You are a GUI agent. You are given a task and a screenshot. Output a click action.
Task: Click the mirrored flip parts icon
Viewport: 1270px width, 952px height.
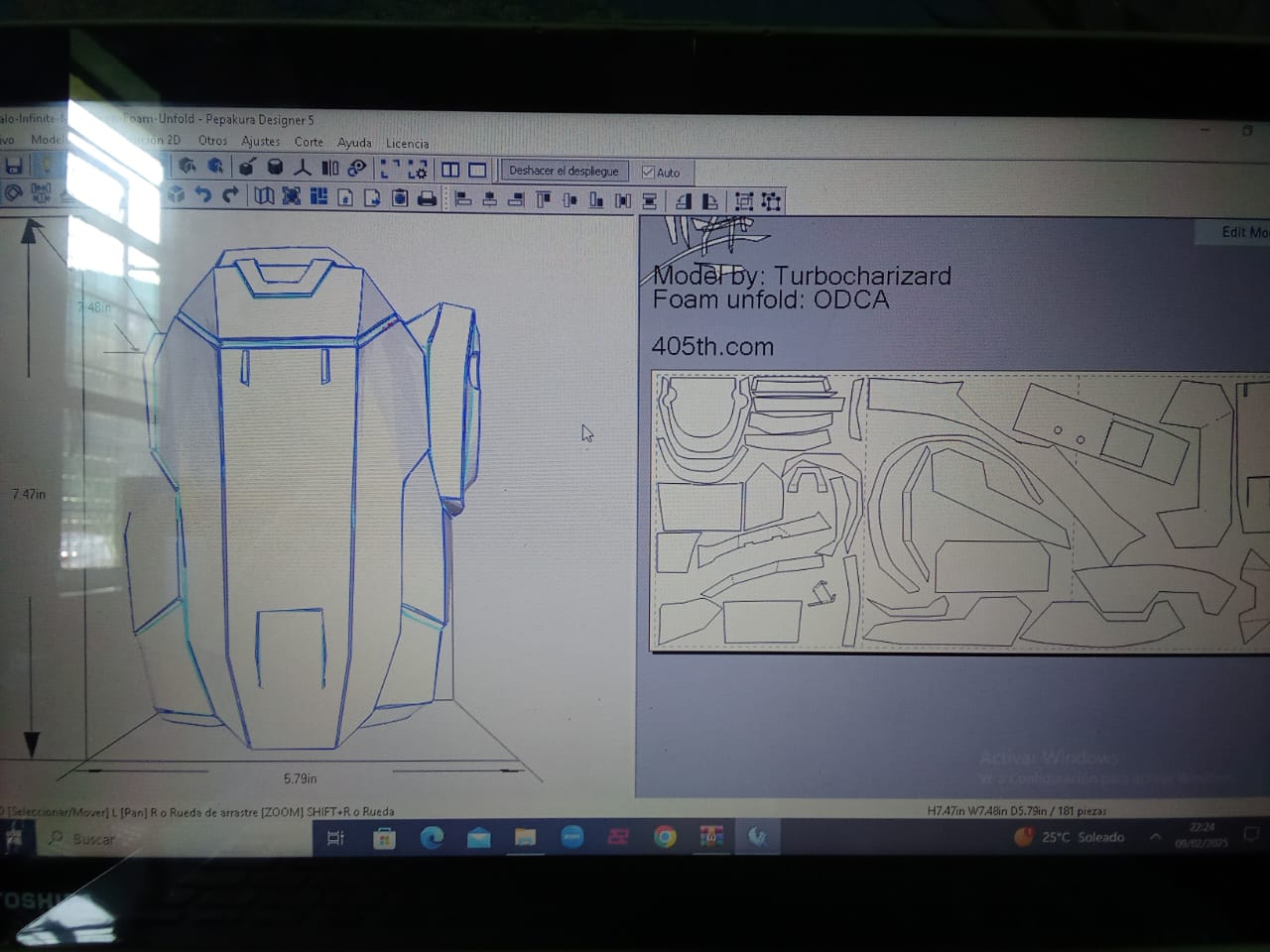330,169
